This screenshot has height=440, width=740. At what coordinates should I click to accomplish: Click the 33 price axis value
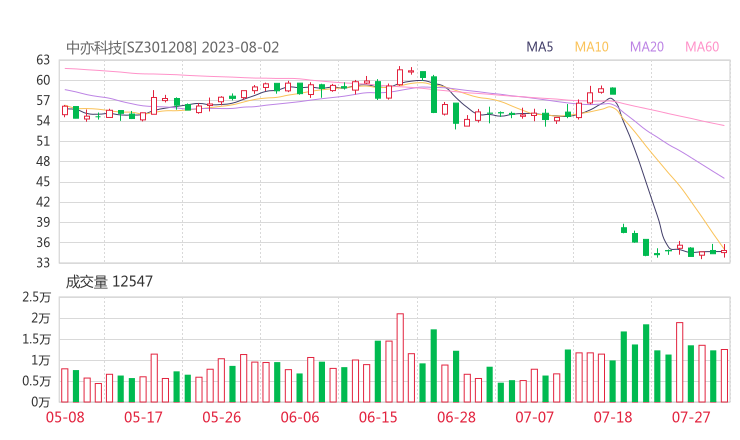click(43, 262)
